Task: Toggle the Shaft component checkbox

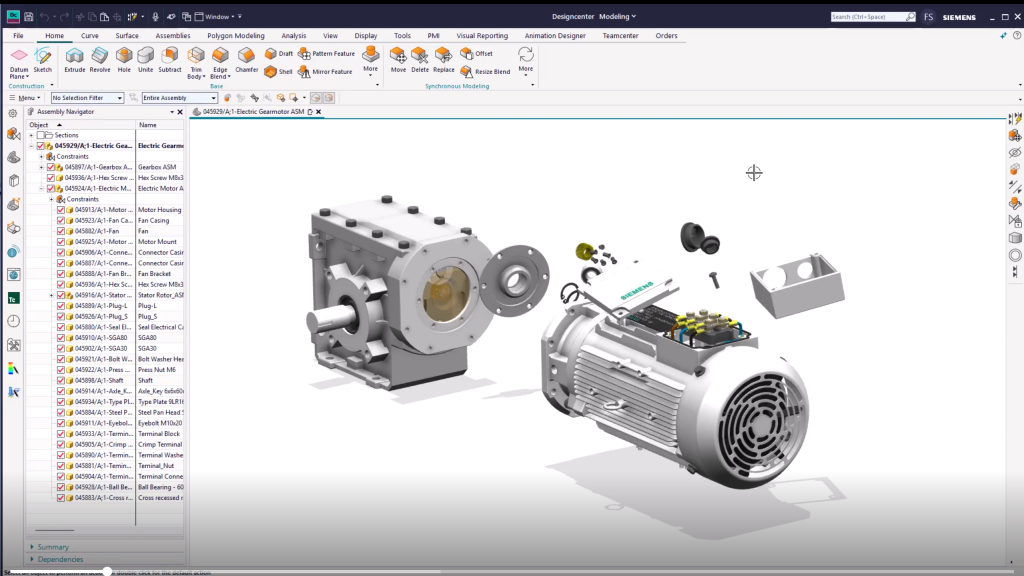Action: pos(61,380)
